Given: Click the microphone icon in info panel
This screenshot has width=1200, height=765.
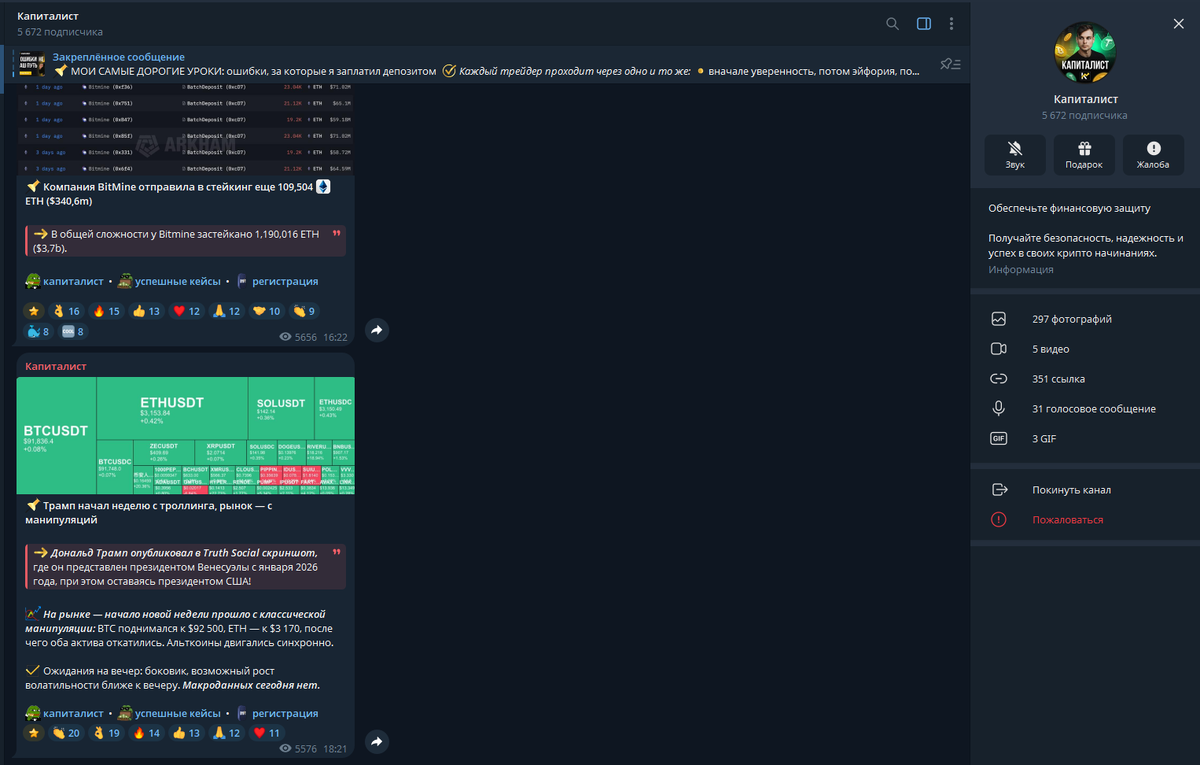Looking at the screenshot, I should click(x=998, y=409).
